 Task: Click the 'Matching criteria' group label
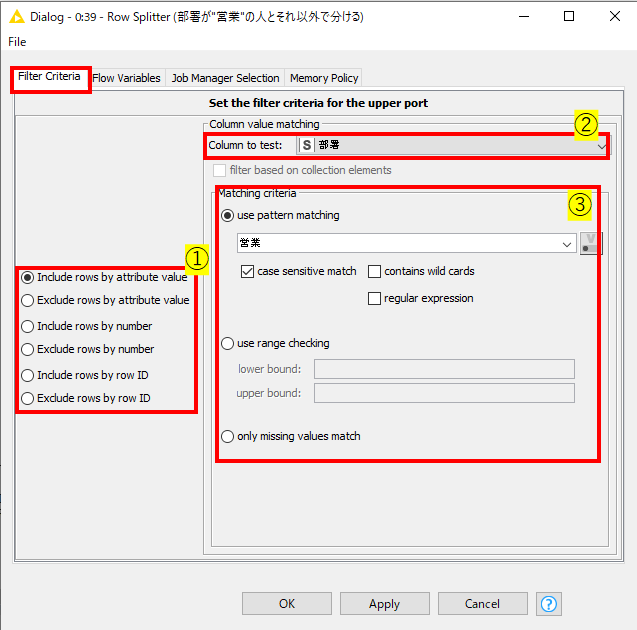(258, 193)
